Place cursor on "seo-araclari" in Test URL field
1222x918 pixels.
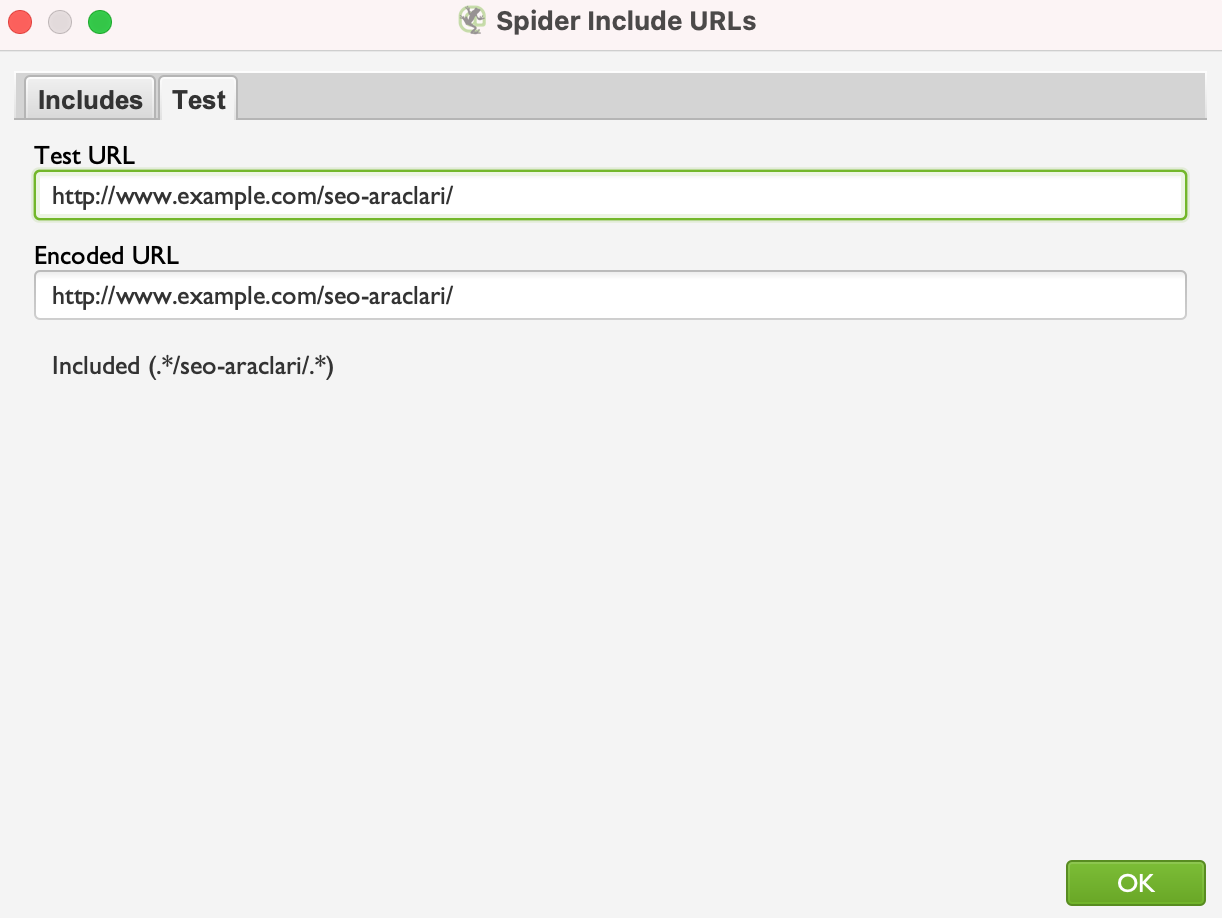tap(385, 196)
